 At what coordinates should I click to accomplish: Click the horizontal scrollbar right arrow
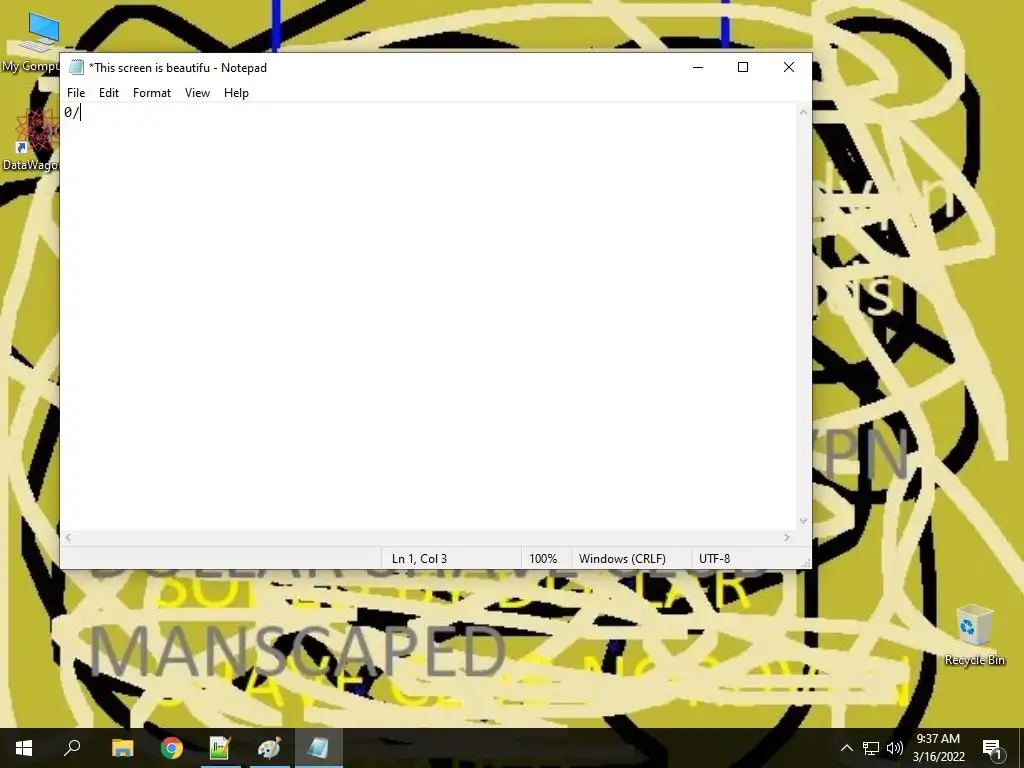(787, 537)
